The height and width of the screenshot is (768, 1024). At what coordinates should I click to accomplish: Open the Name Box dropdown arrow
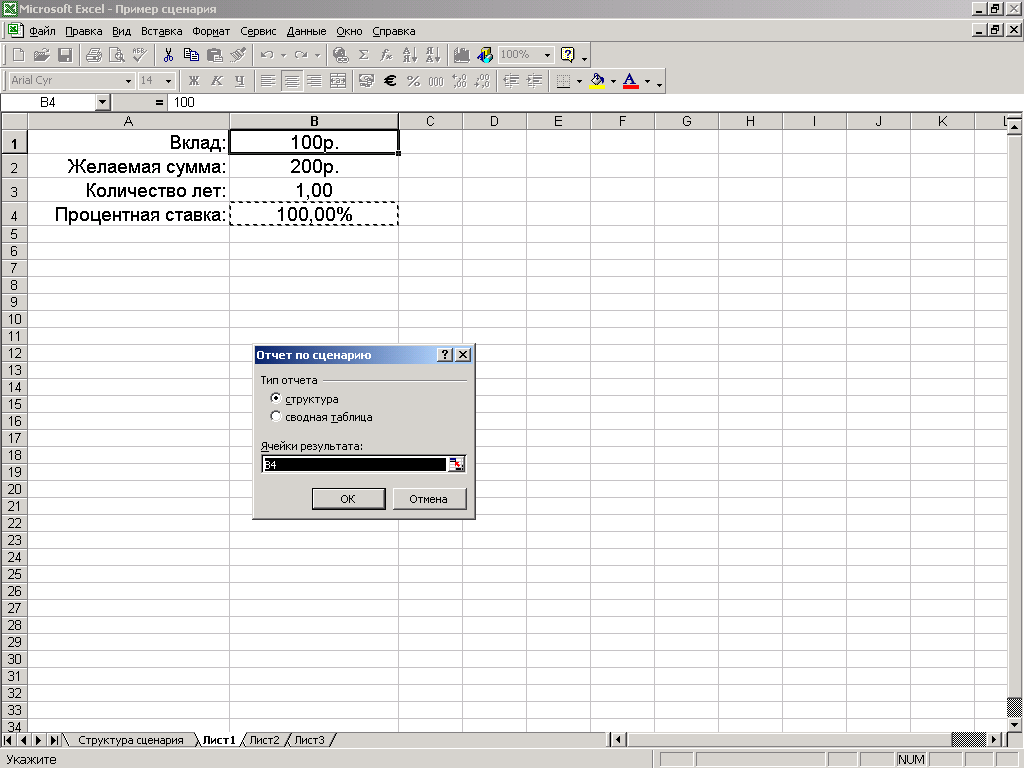click(102, 102)
